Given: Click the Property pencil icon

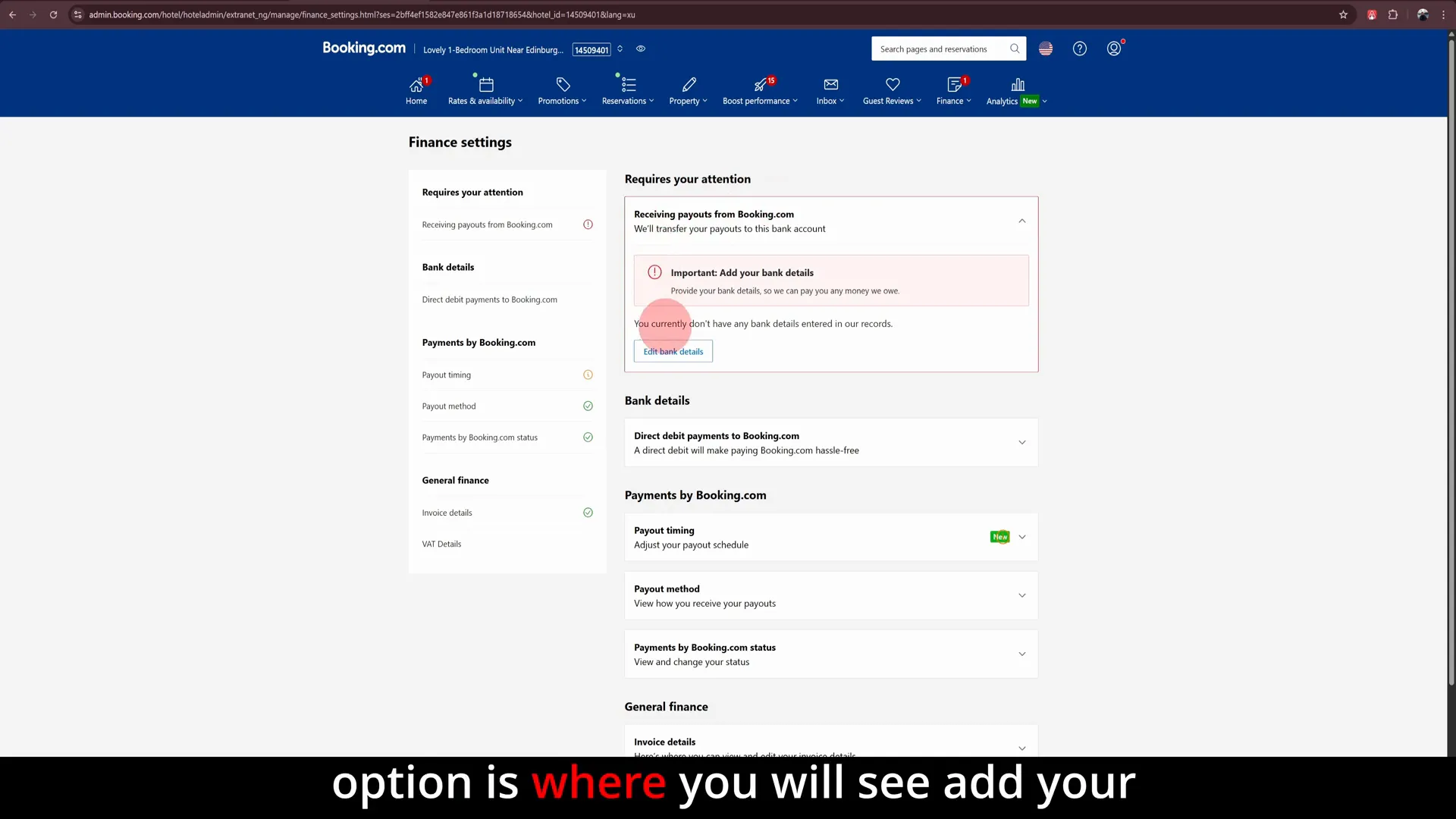Looking at the screenshot, I should [689, 84].
